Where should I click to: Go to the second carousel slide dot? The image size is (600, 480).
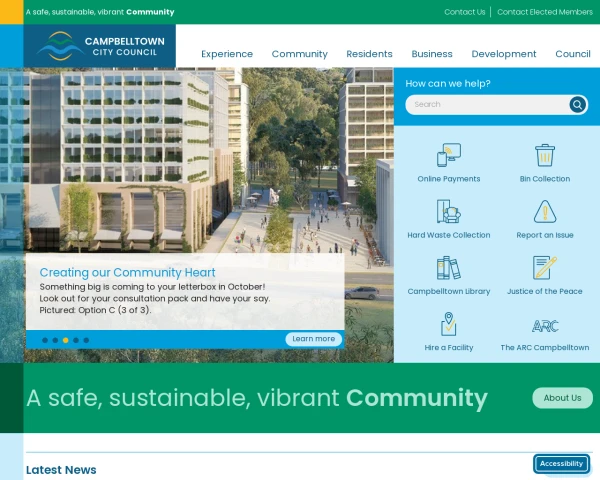coord(55,340)
